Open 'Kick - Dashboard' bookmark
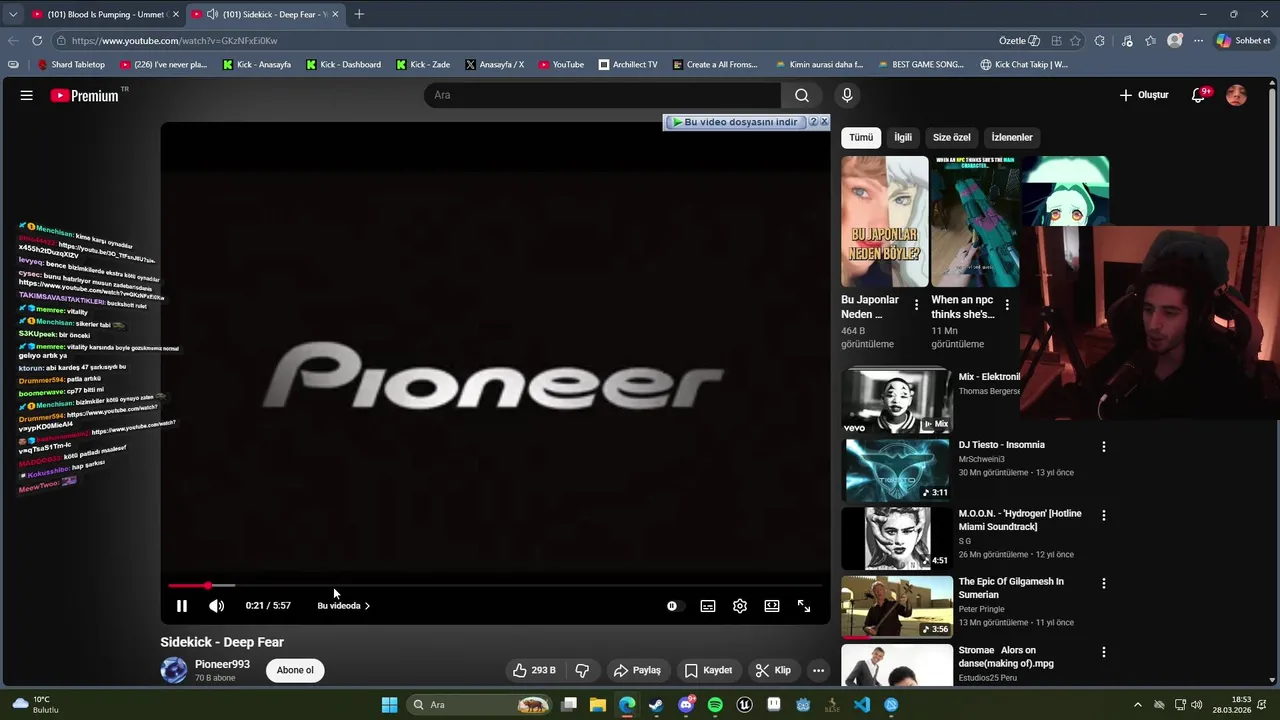This screenshot has width=1280, height=720. pos(343,64)
